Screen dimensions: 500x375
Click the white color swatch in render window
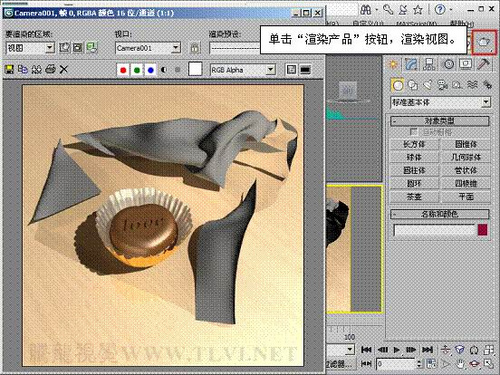[195, 69]
